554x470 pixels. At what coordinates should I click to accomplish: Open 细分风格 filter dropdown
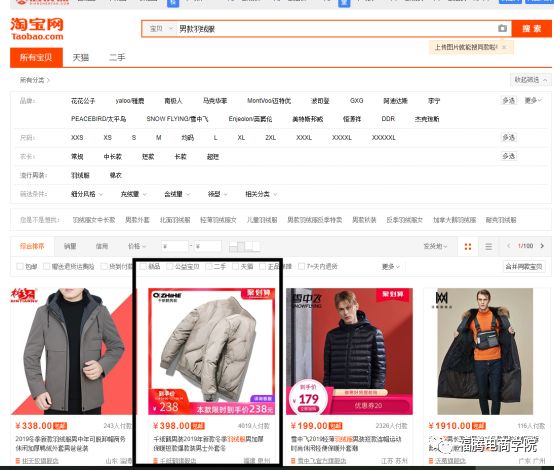click(x=87, y=194)
